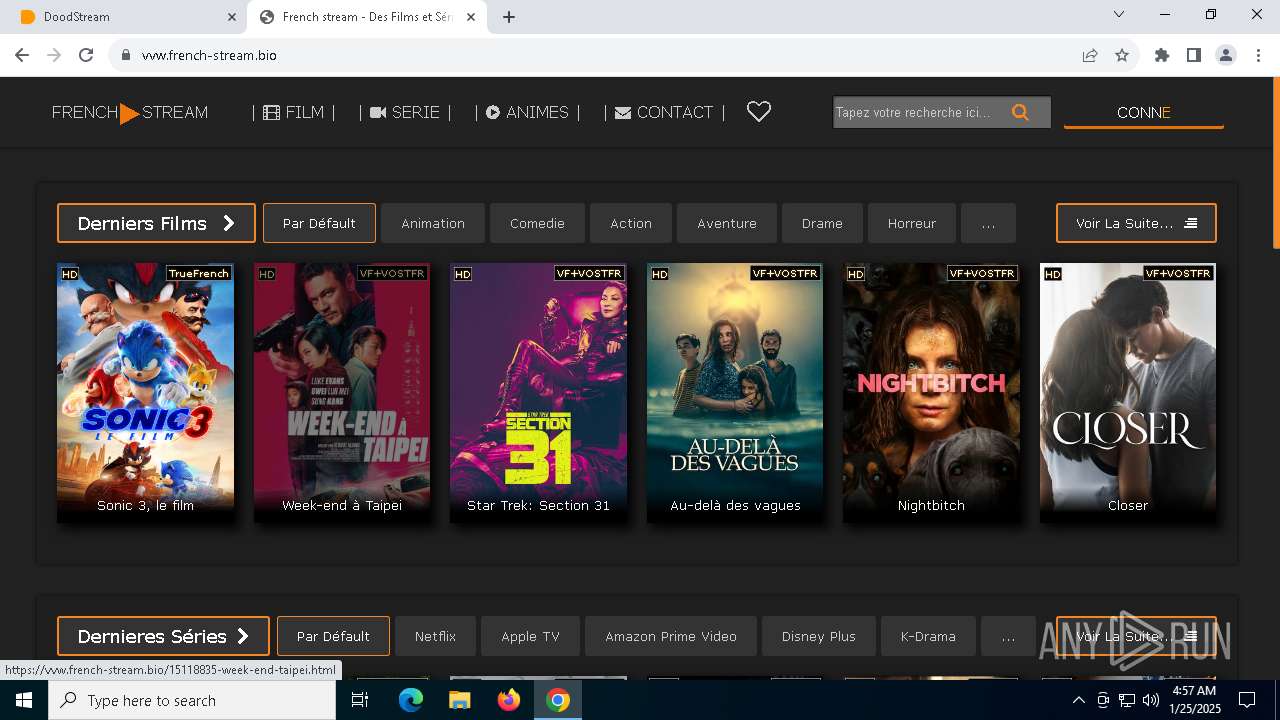Open the notification center icon
1280x720 pixels.
tap(1247, 700)
